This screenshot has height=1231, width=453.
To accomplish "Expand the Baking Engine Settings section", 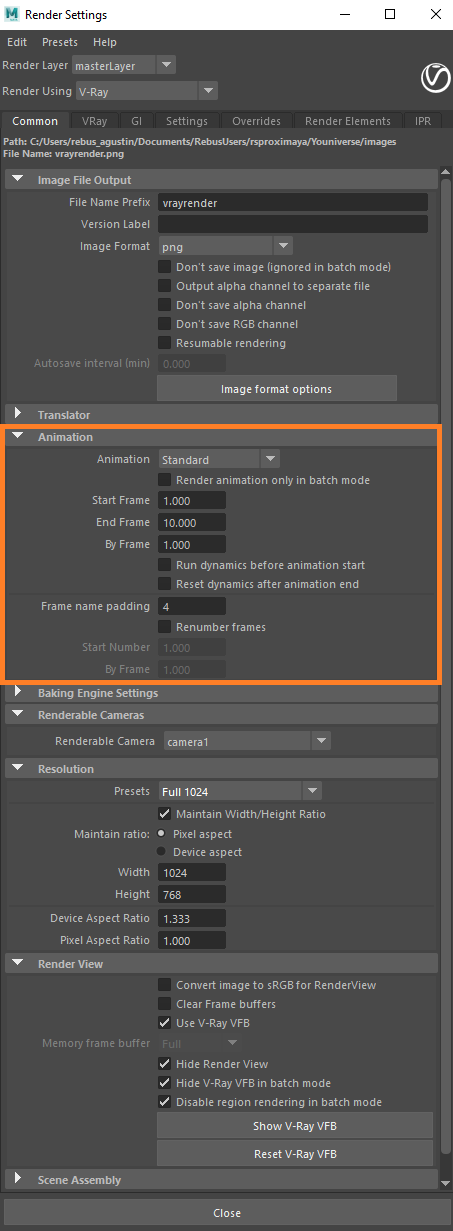I will pyautogui.click(x=18, y=693).
